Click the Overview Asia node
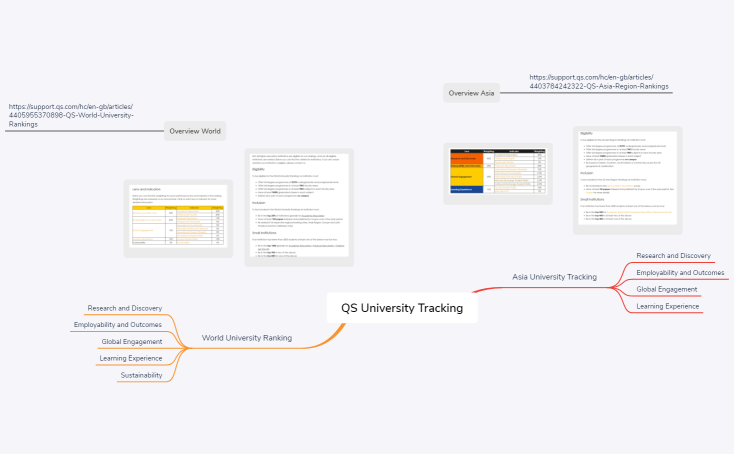The height and width of the screenshot is (454, 734). pos(472,93)
